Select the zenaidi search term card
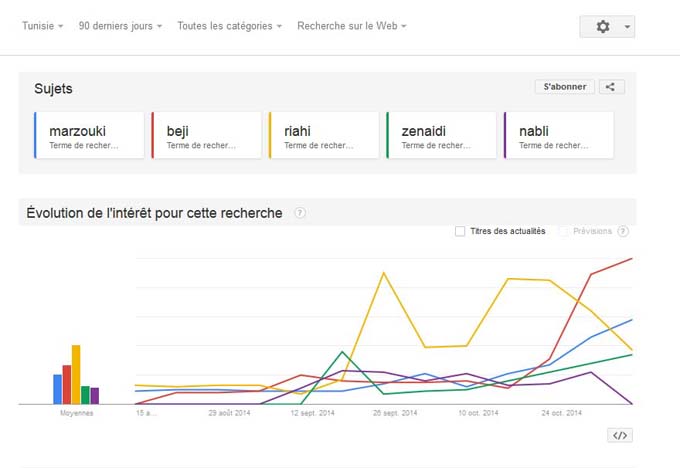The width and height of the screenshot is (680, 468). click(441, 135)
